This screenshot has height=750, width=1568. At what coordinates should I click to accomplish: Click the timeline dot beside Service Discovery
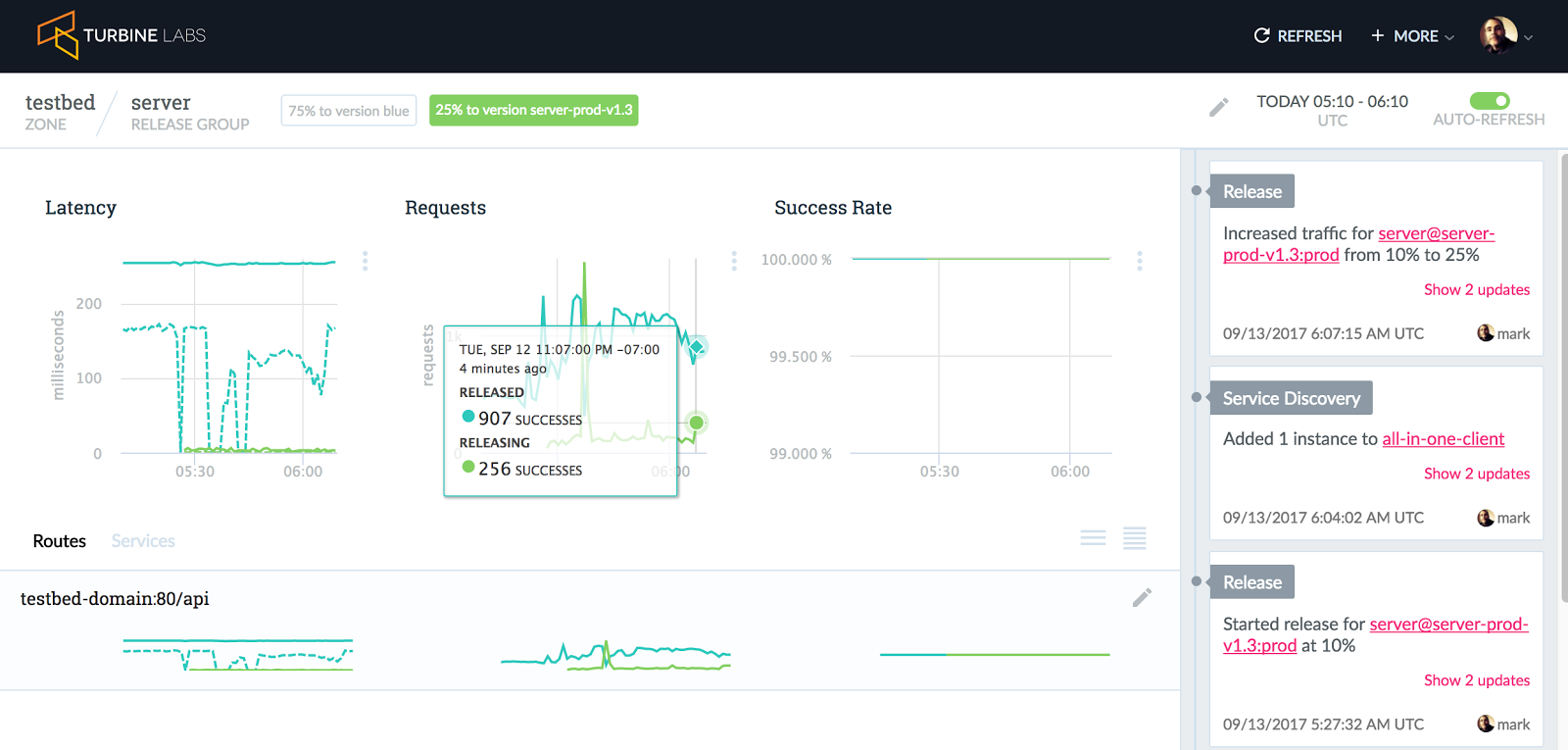click(1197, 397)
